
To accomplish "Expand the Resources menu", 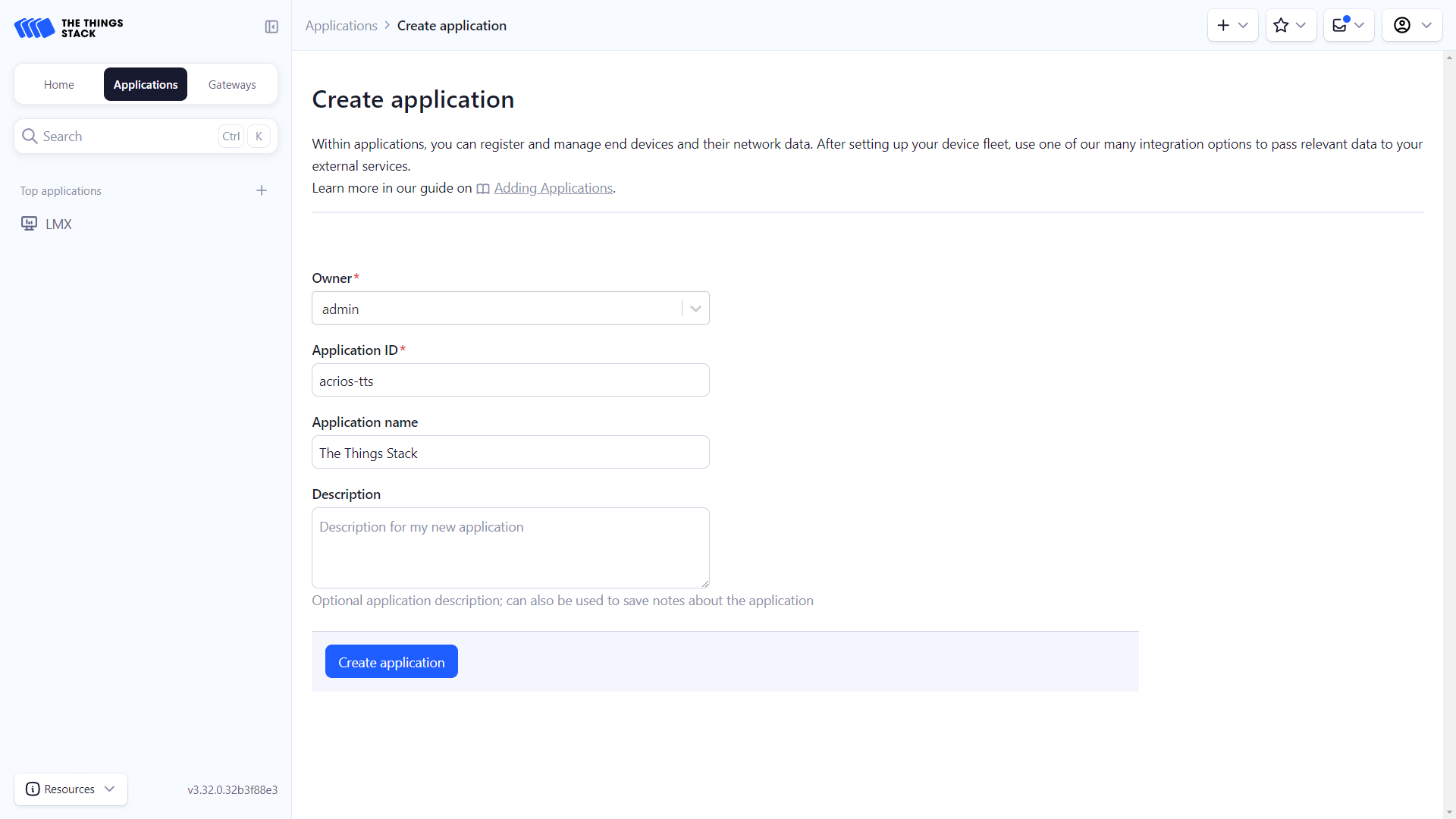I will pos(71,789).
